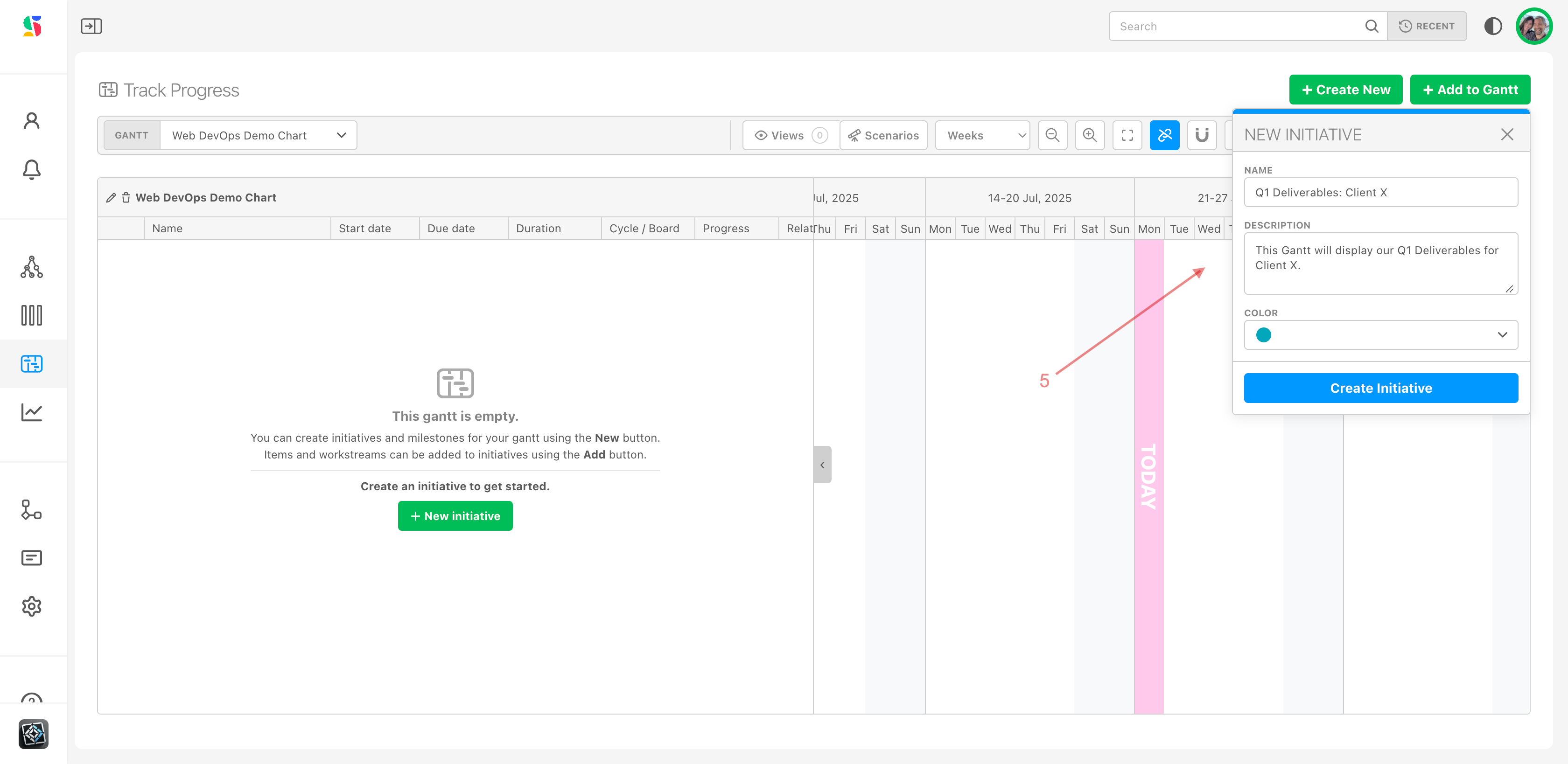Click the Create Initiative button
This screenshot has height=764, width=1568.
1380,388
